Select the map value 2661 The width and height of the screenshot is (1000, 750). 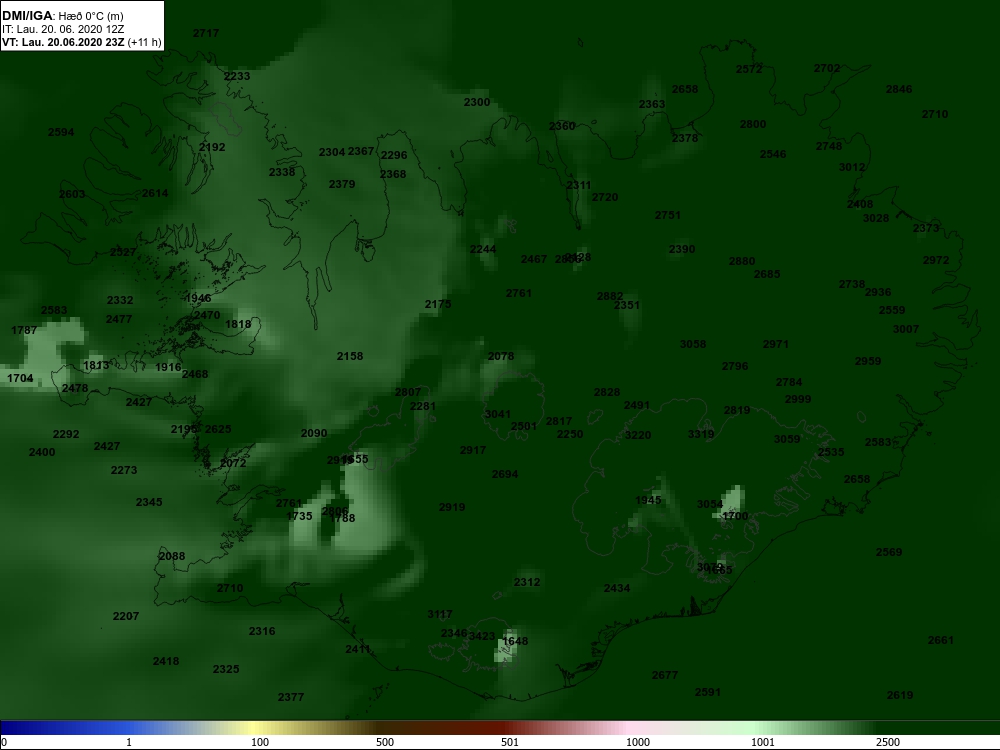tap(941, 640)
